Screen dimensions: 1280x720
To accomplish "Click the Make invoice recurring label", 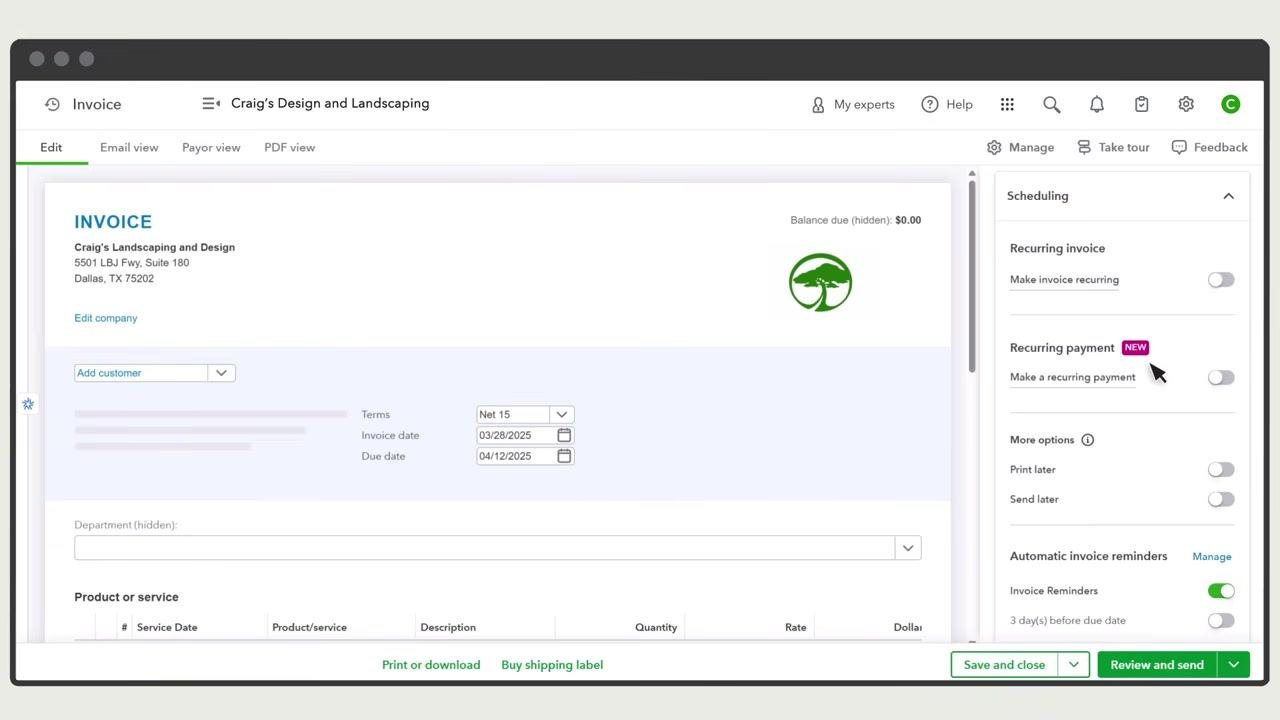I will (1064, 280).
